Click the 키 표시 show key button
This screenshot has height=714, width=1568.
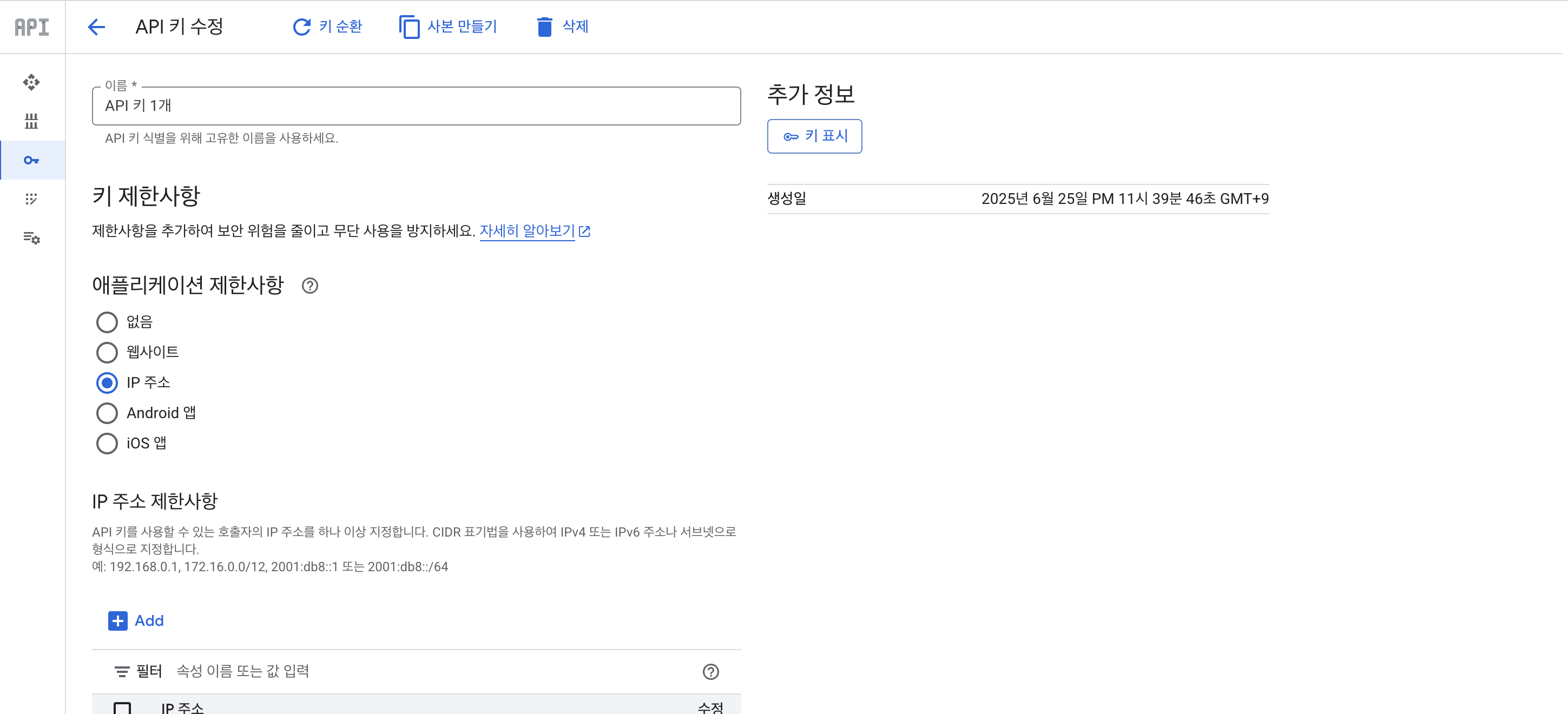pos(814,136)
